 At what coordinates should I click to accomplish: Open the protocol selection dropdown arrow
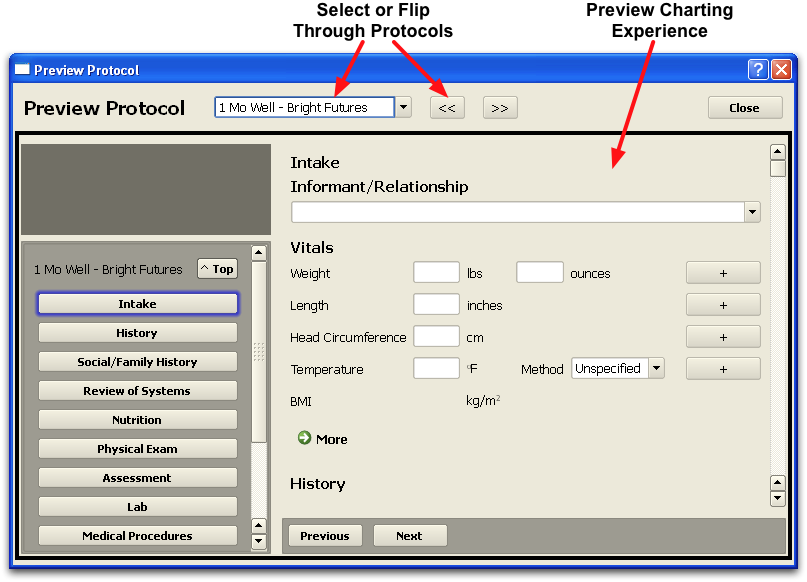pyautogui.click(x=404, y=108)
